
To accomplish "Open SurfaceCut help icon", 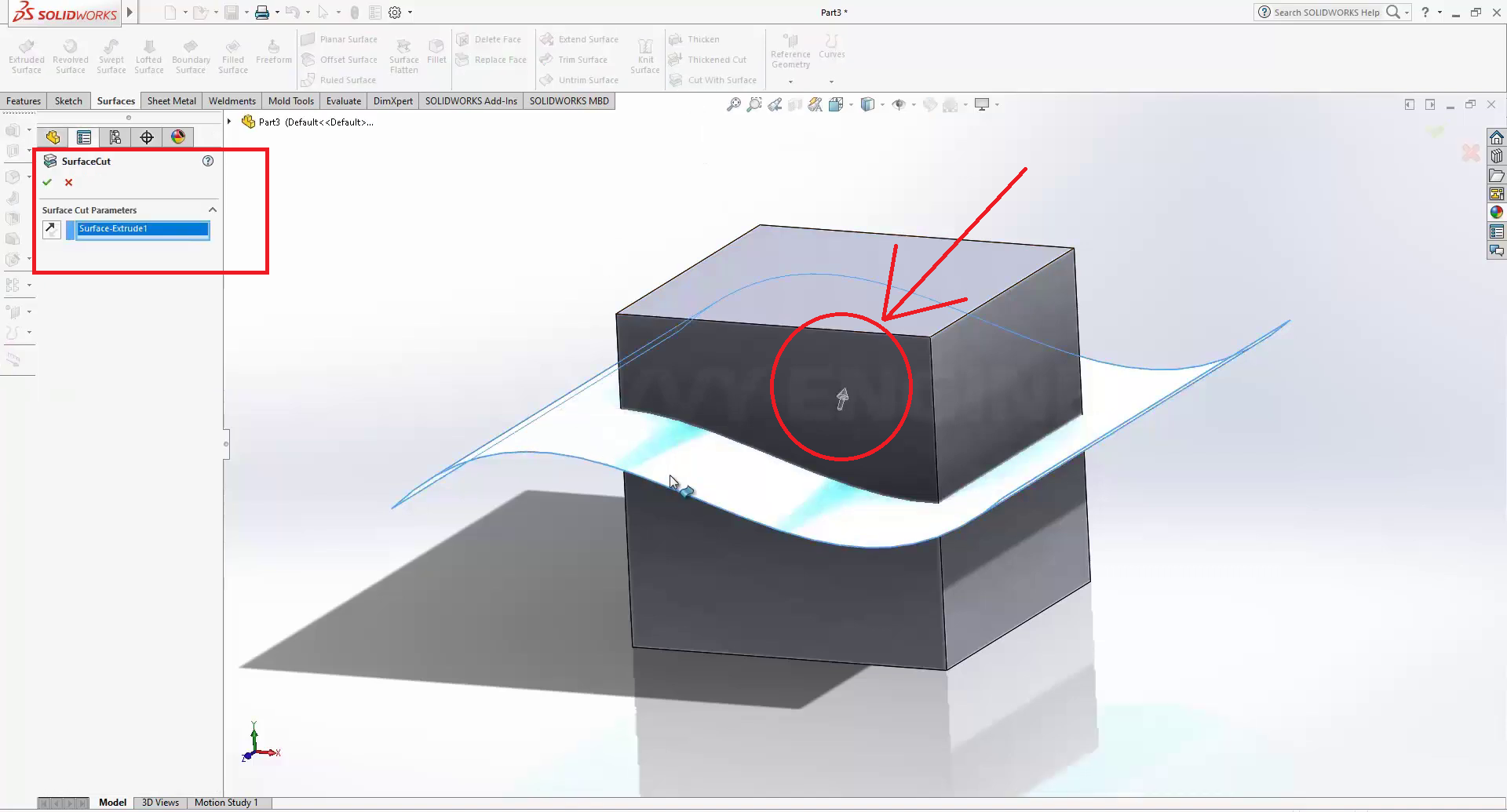I will click(x=208, y=161).
